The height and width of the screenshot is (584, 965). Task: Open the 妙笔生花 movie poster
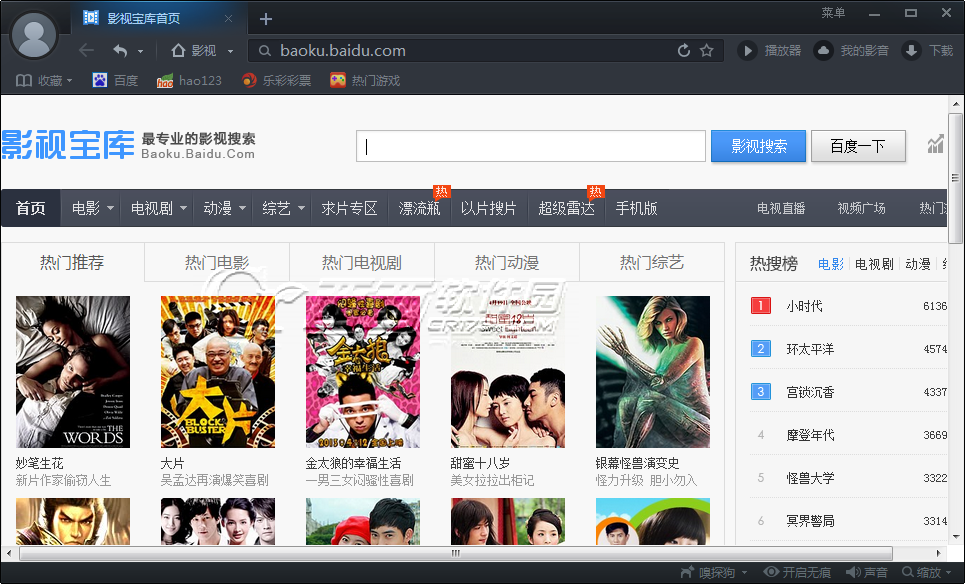73,372
